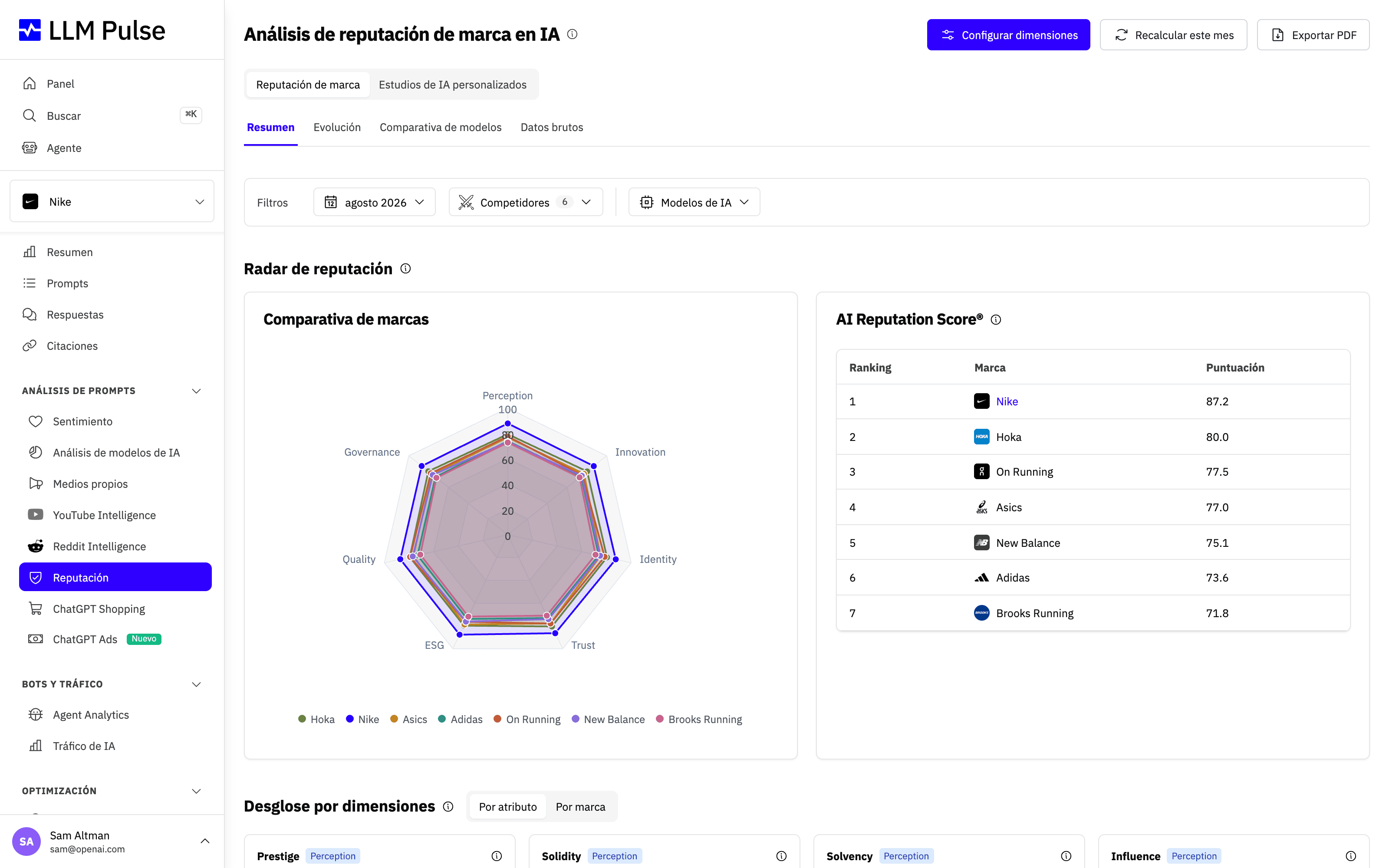Switch to the Datos brutos tab
1389x868 pixels.
552,127
